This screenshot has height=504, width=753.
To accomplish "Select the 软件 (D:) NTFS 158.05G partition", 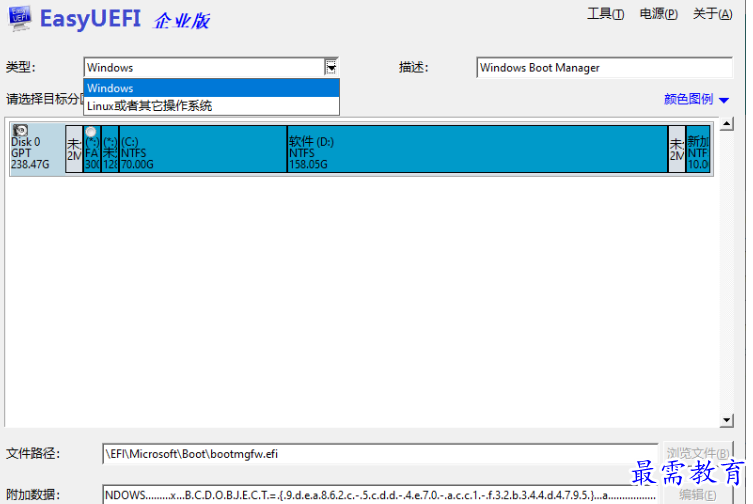I will click(478, 148).
